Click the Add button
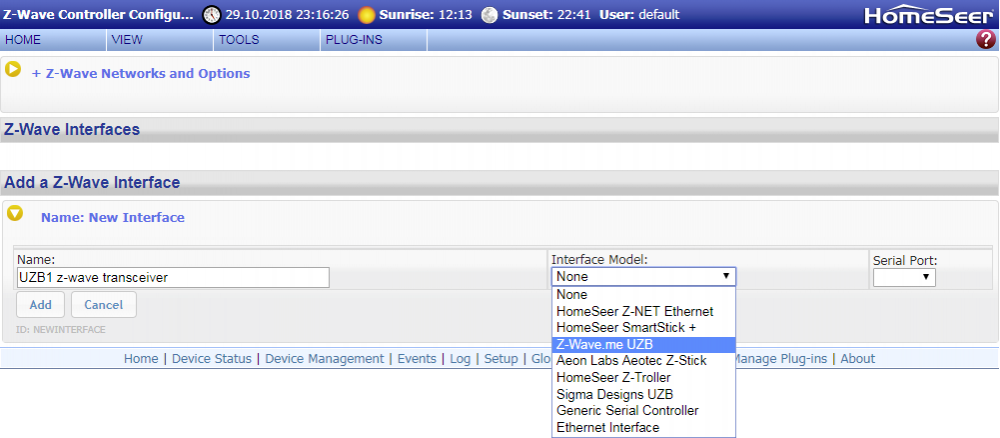 tap(41, 305)
